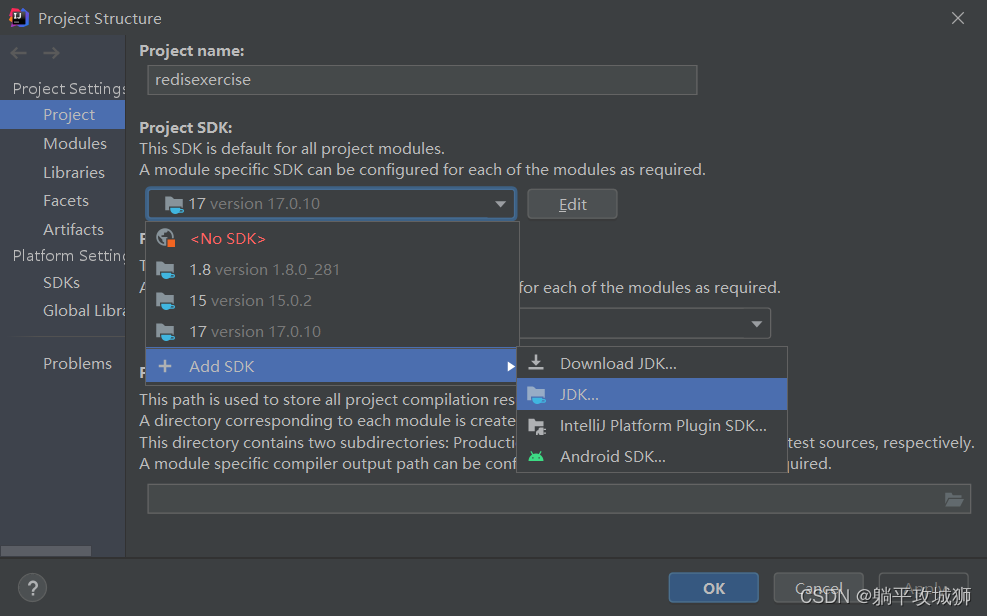Collapse the Project SDK dropdown arrow
Screen dimensions: 987x616
[x=500, y=204]
